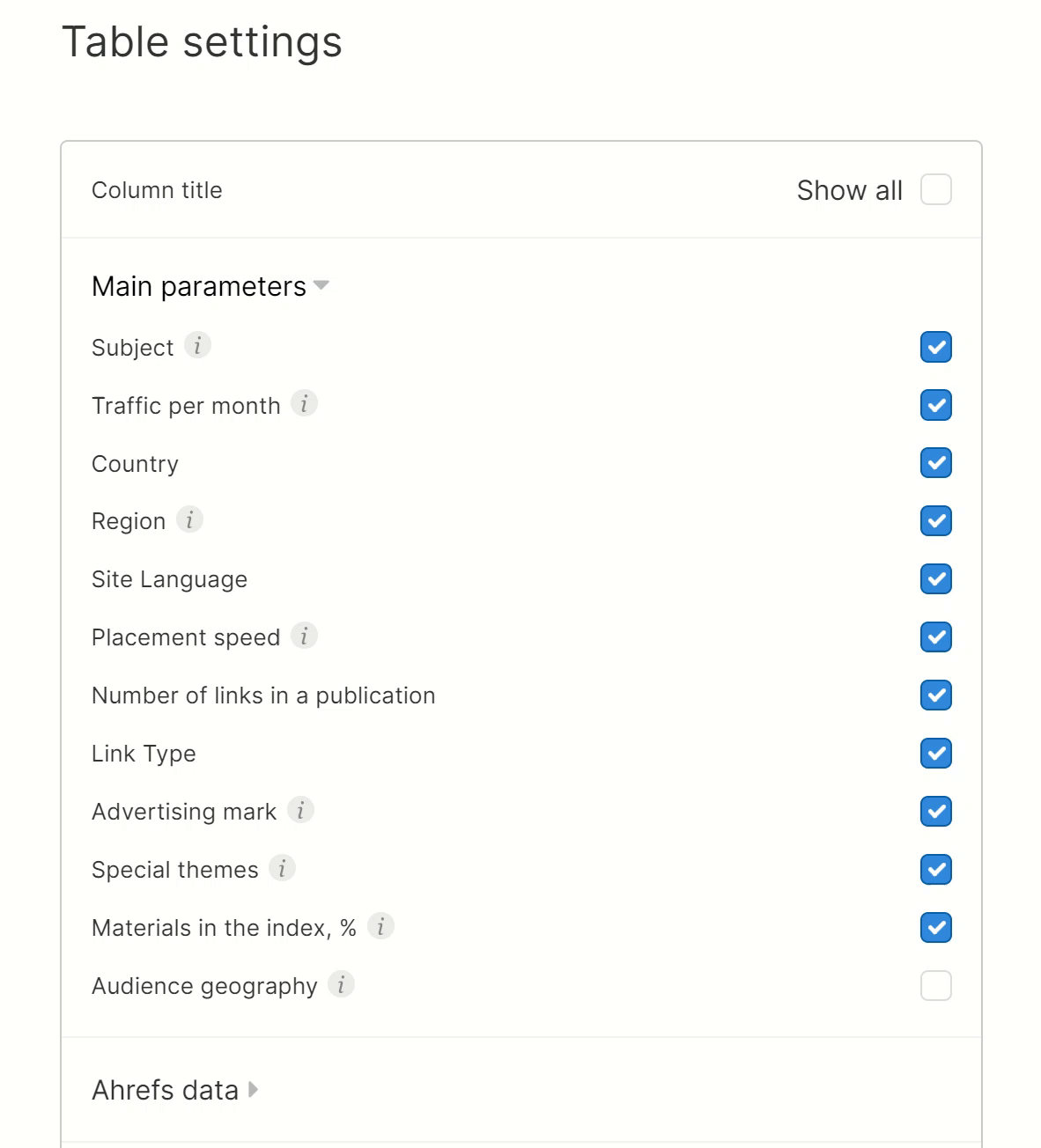The height and width of the screenshot is (1148, 1041).
Task: Select the Show all label
Action: click(850, 190)
